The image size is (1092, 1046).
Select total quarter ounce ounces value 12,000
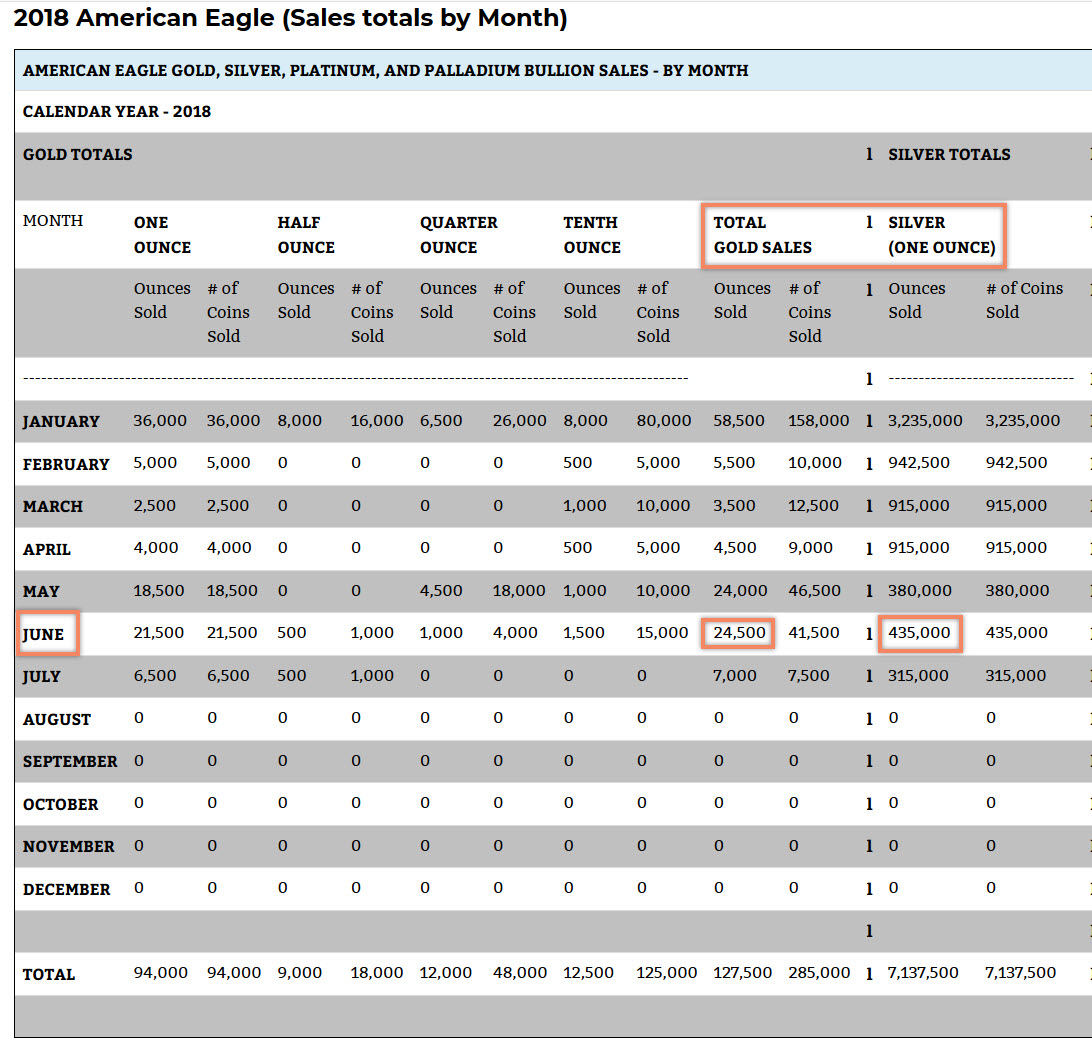pos(446,973)
